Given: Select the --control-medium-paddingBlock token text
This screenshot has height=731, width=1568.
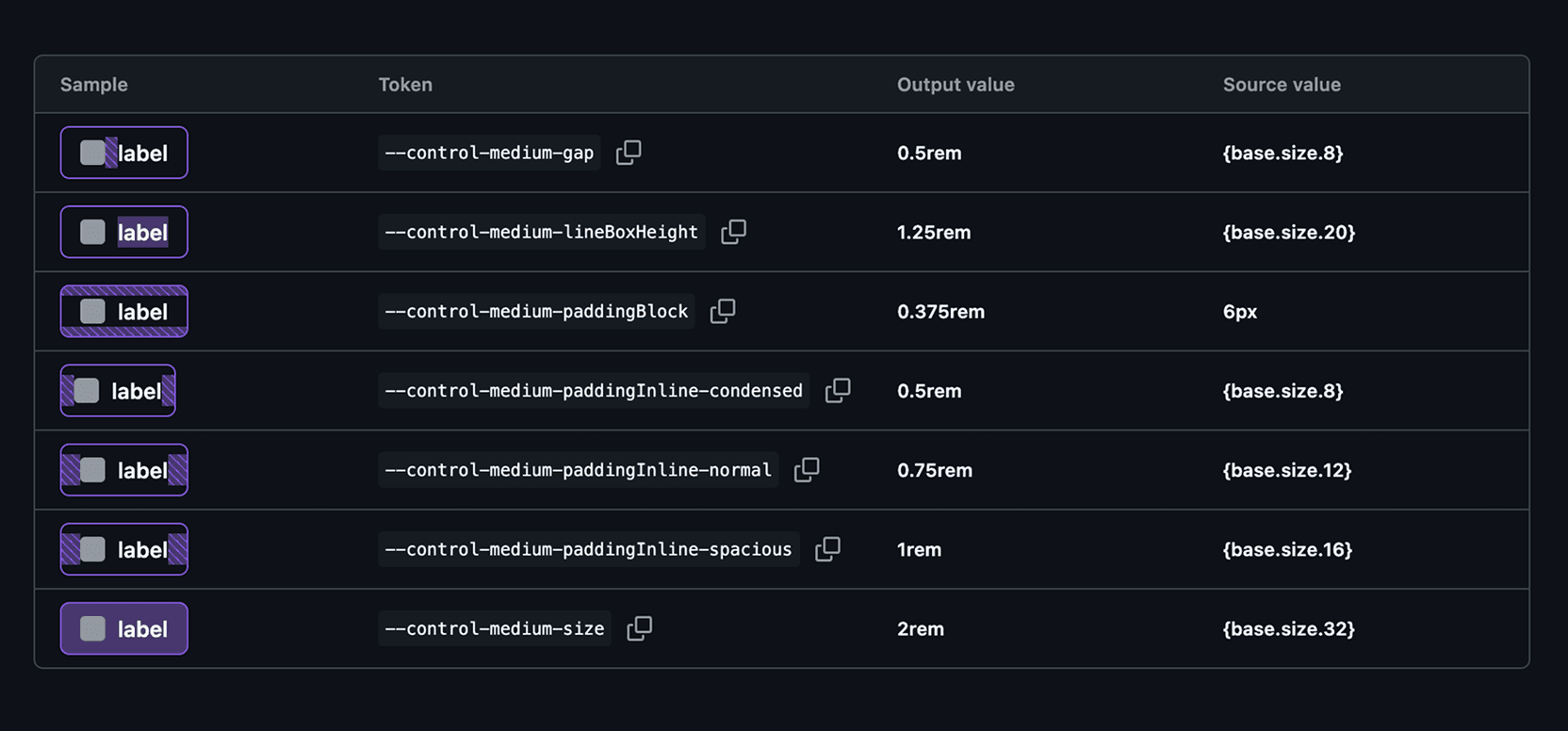Looking at the screenshot, I should (x=537, y=311).
